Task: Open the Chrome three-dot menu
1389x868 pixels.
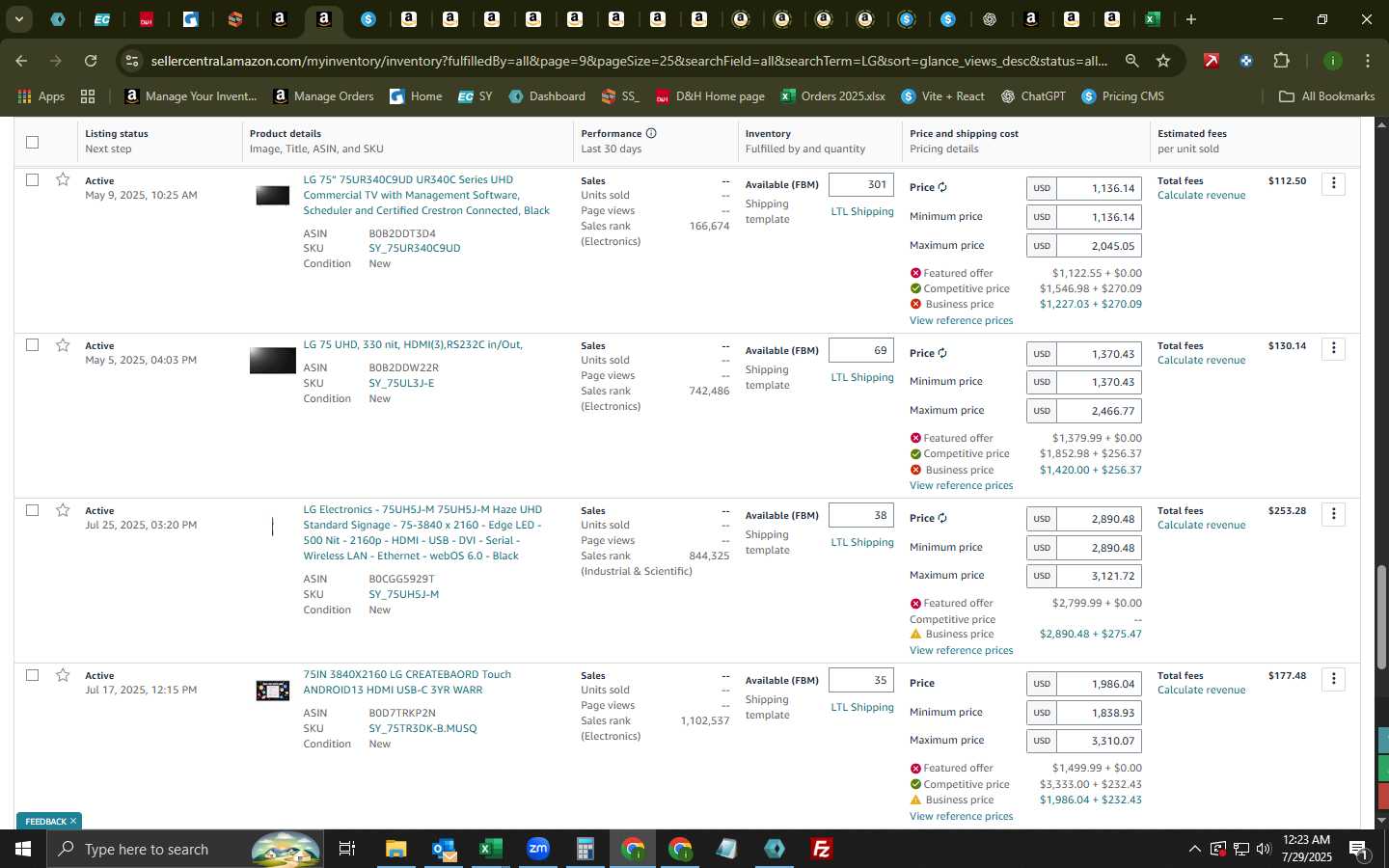Action: pyautogui.click(x=1367, y=61)
